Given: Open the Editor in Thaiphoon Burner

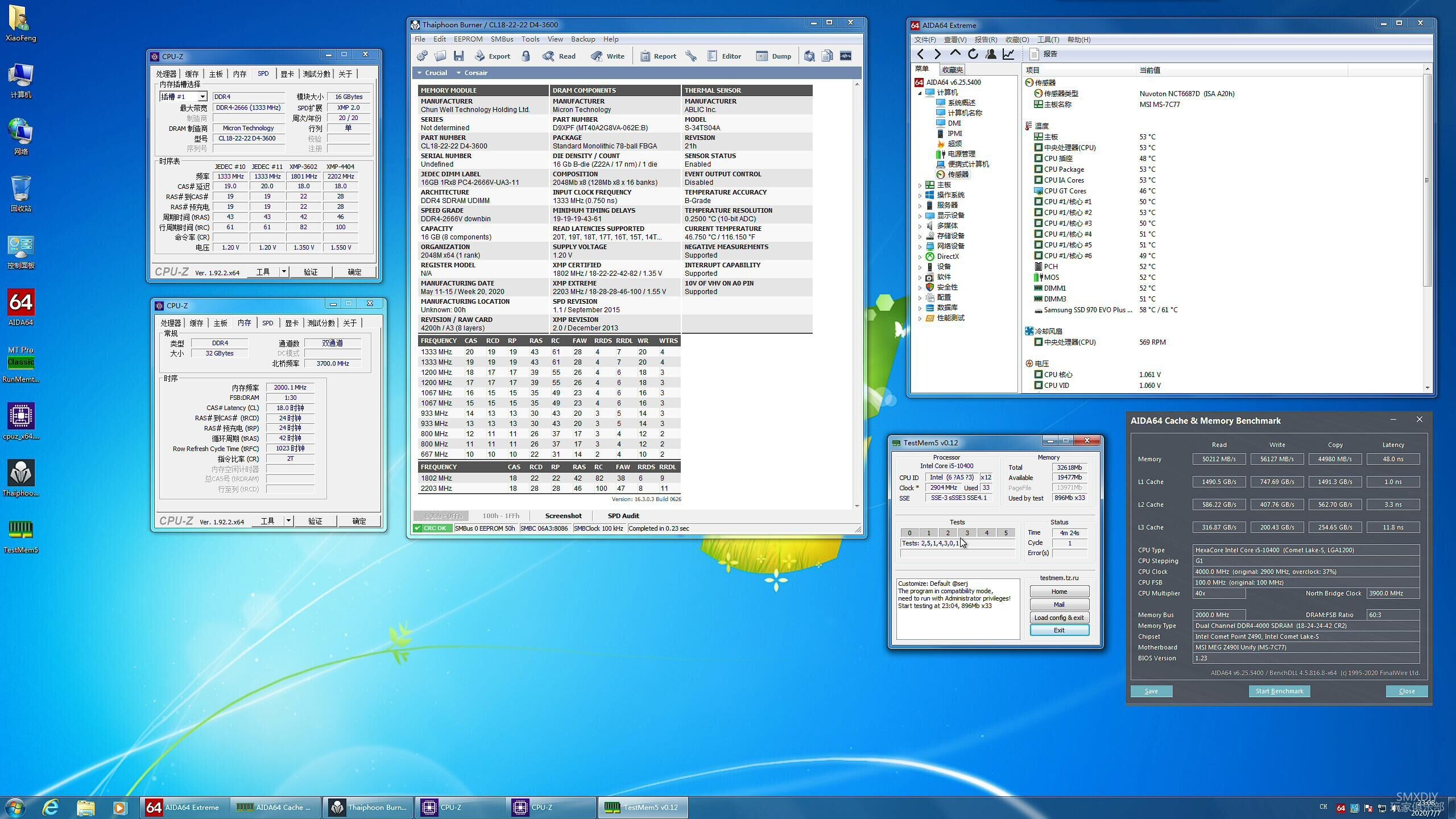Looking at the screenshot, I should click(x=724, y=56).
